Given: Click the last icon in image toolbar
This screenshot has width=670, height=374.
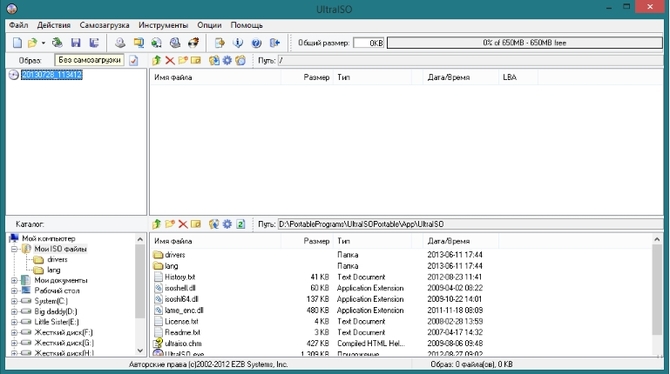Looking at the screenshot, I should (241, 60).
